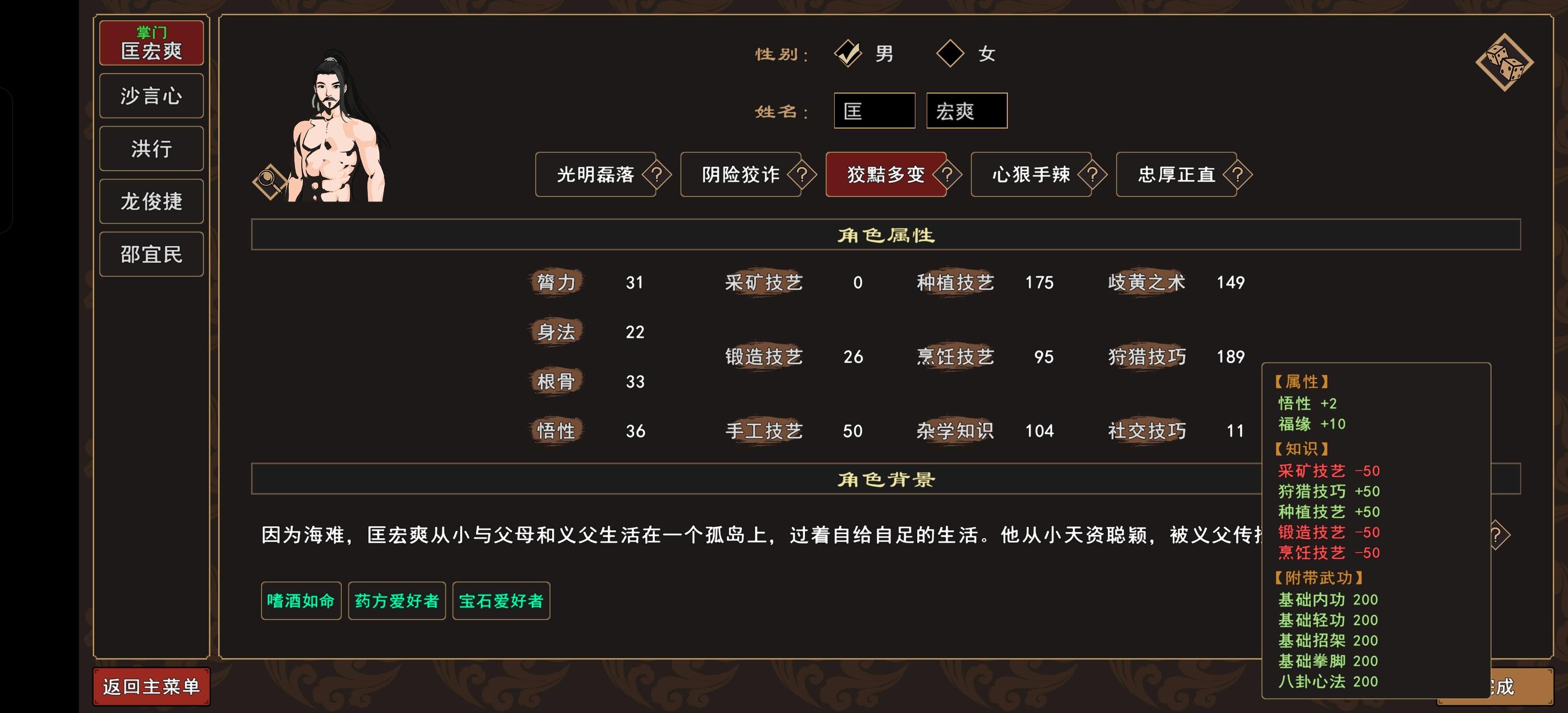Viewport: 1568px width, 713px height.
Task: Open help icon for 阴险狡诈 trait
Action: click(802, 175)
